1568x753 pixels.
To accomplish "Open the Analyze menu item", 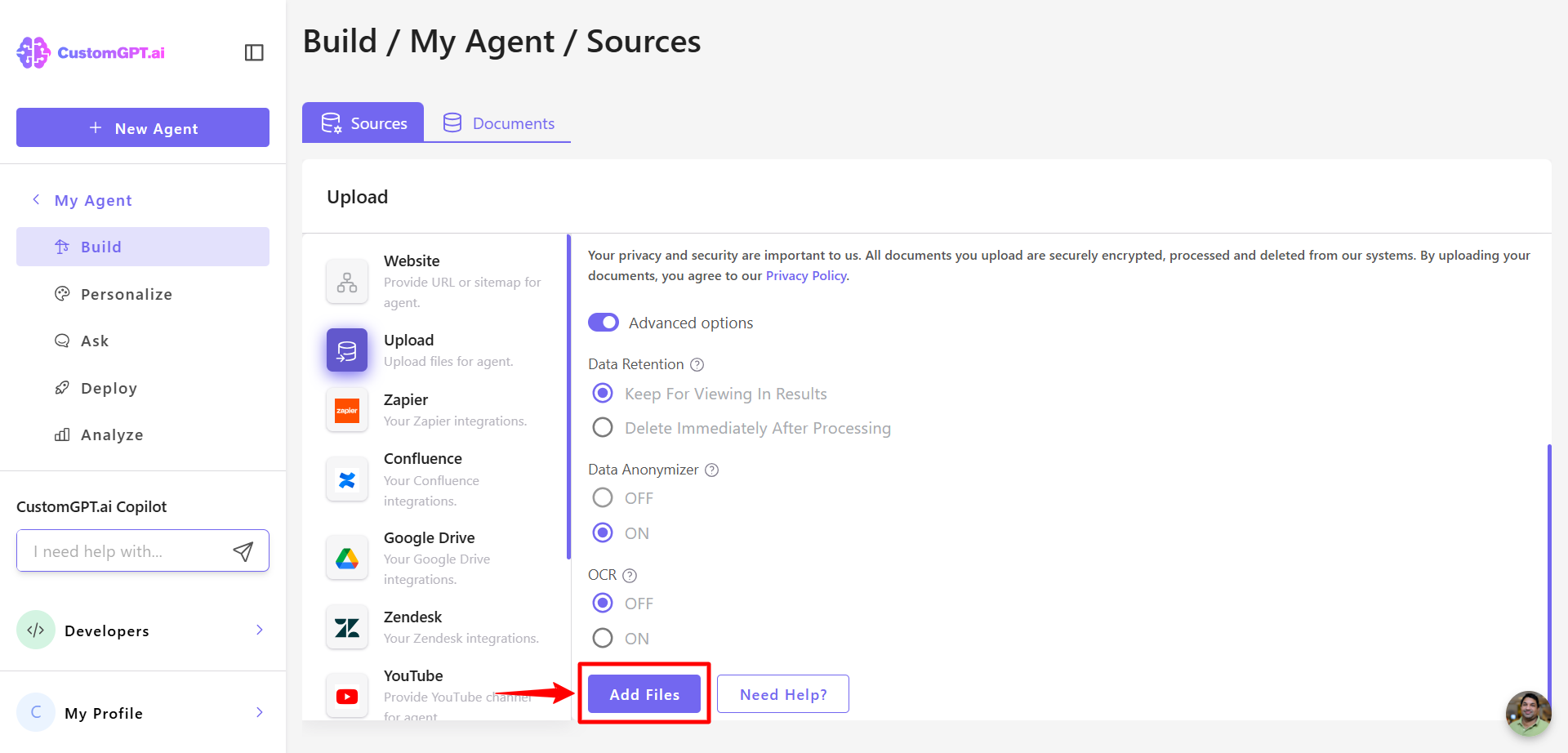I will (x=143, y=434).
